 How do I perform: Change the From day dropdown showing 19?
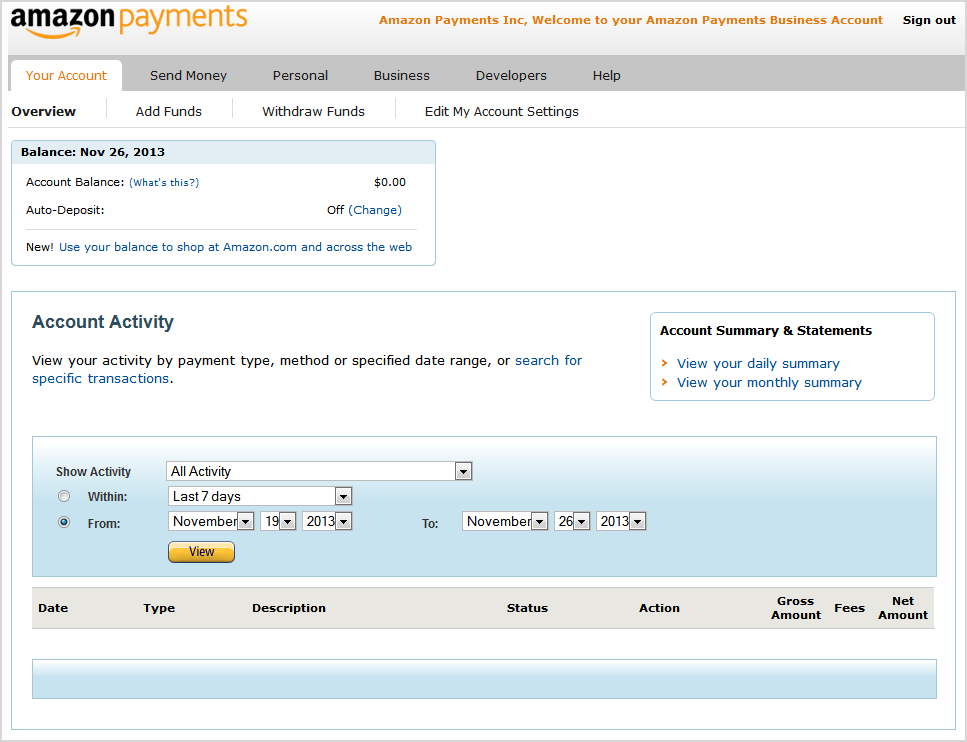[x=278, y=521]
